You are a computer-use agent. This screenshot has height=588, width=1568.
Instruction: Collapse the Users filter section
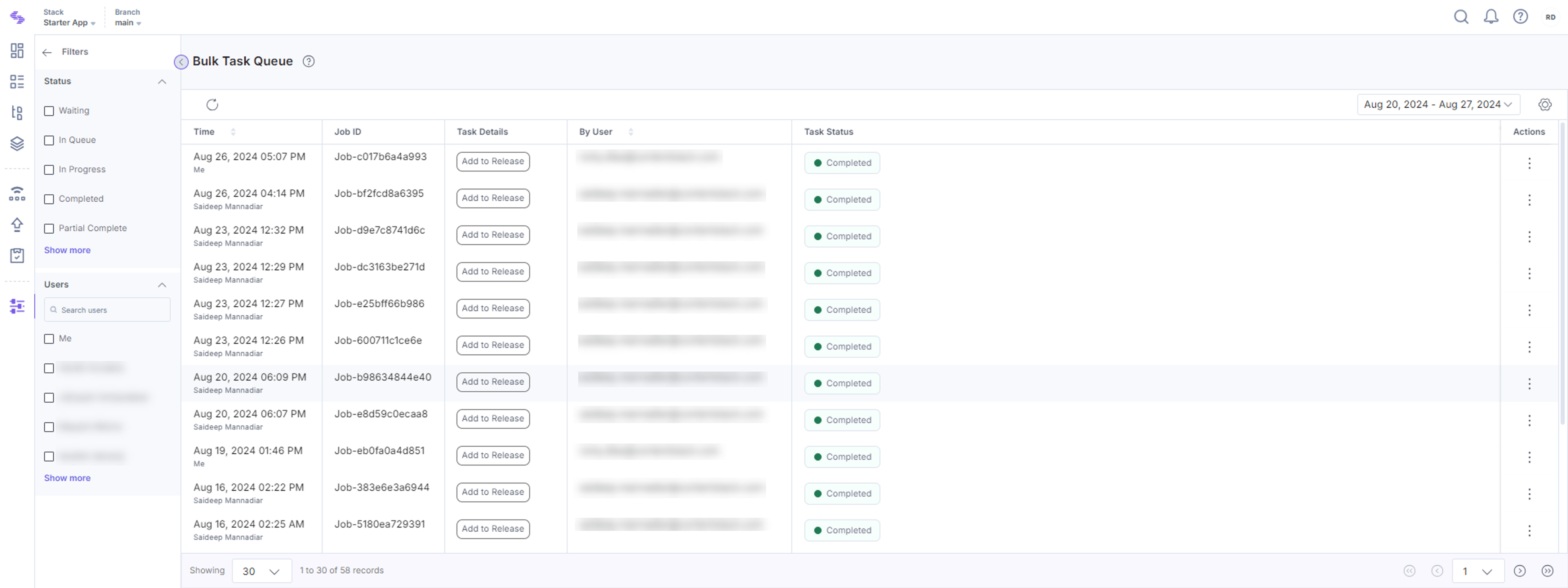[162, 285]
